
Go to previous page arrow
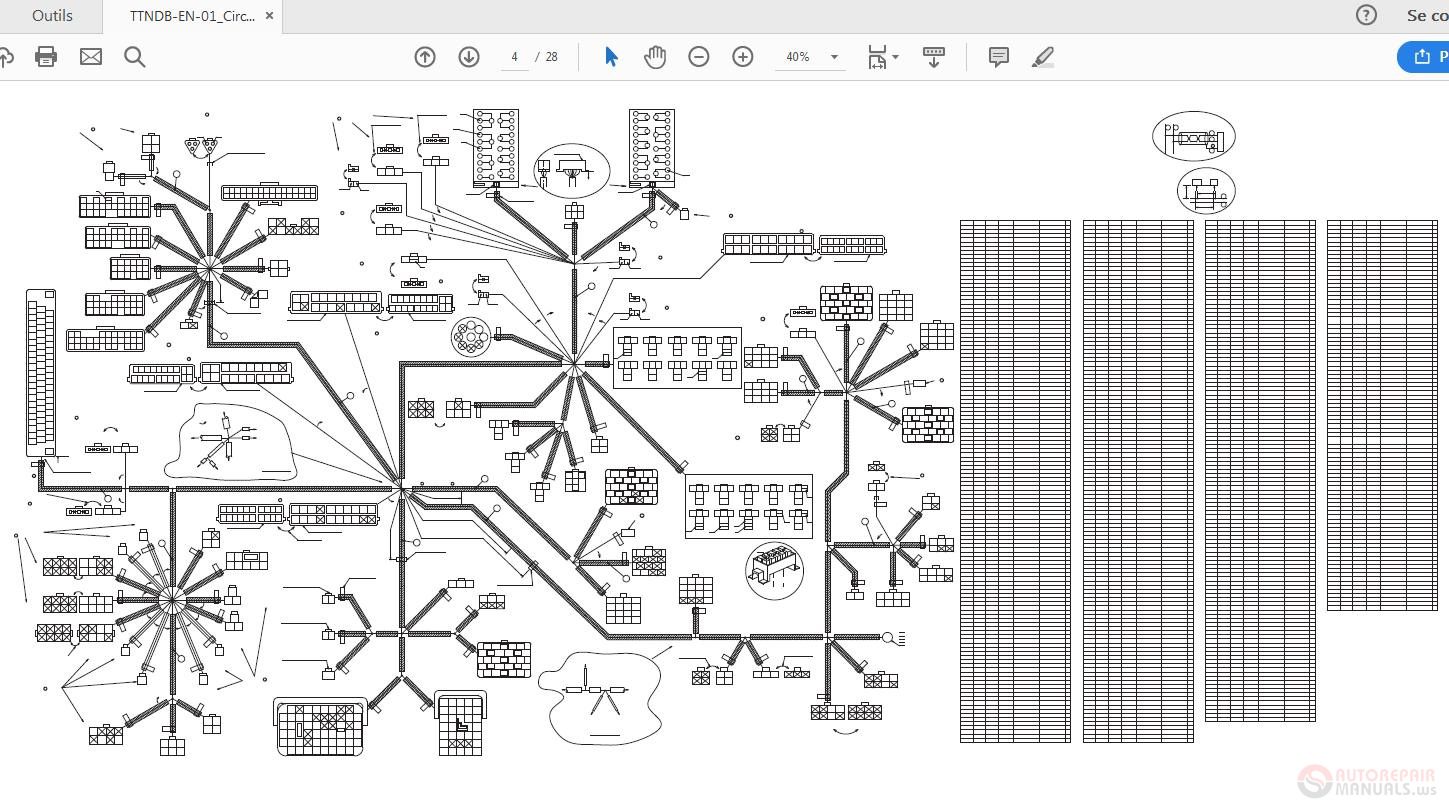(x=425, y=57)
